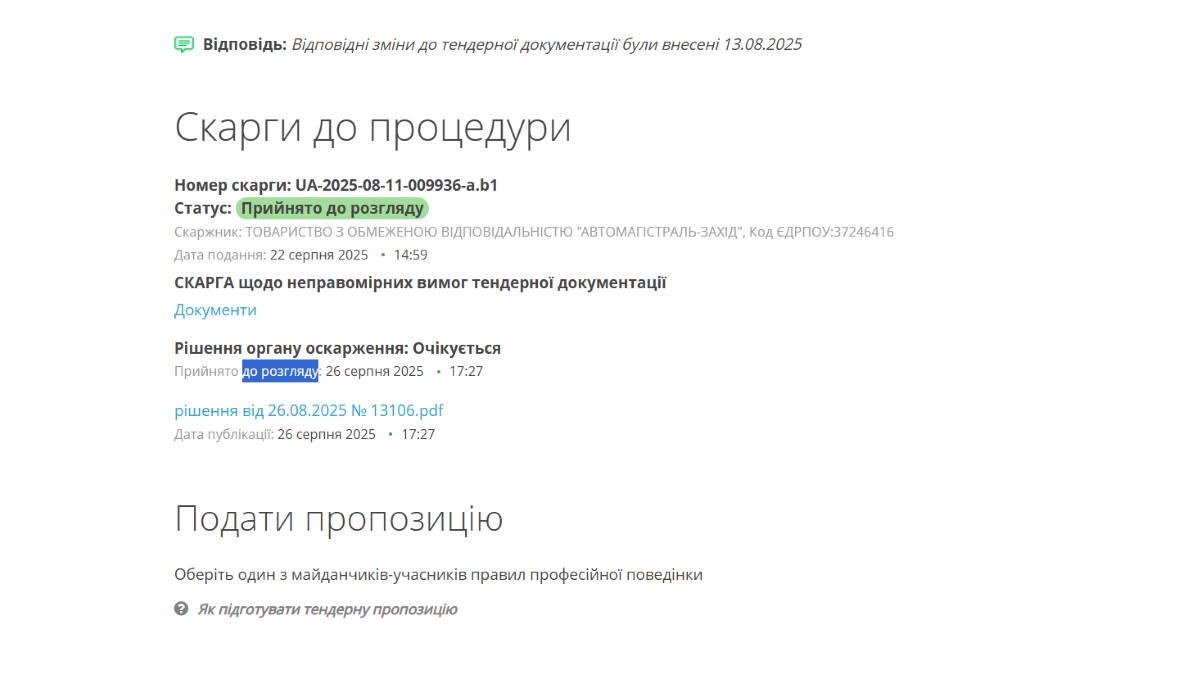Click the СКАРГА щодо неправомірних вимог title
The height and width of the screenshot is (675, 1200).
click(x=420, y=283)
